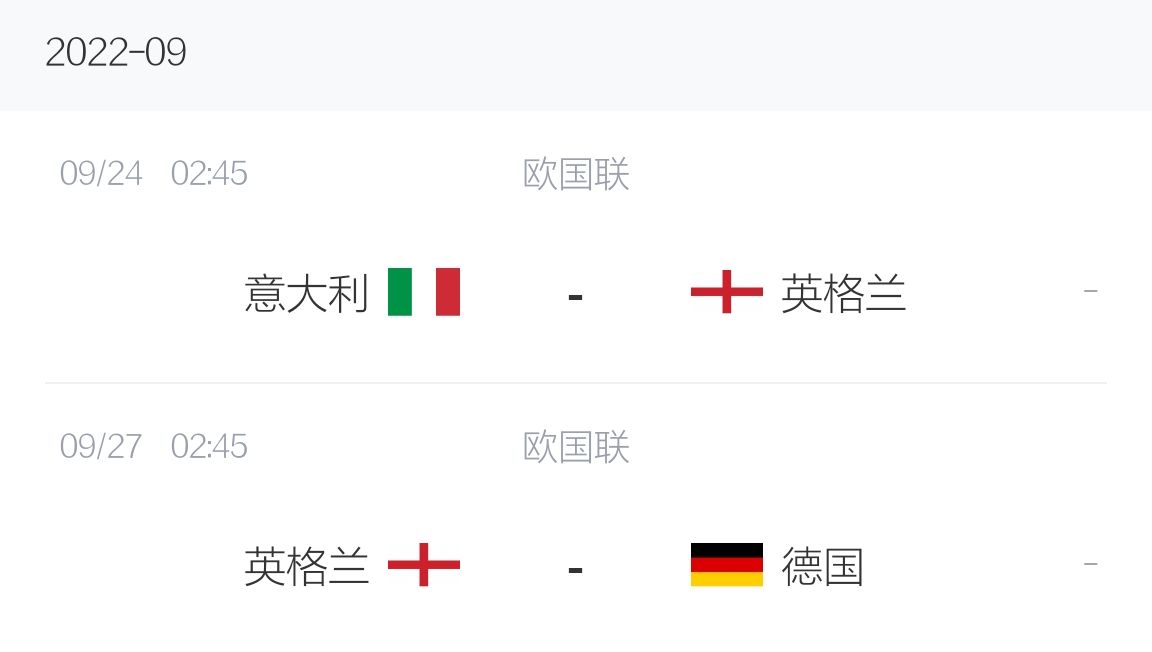Click the Germany flag icon

coord(727,565)
